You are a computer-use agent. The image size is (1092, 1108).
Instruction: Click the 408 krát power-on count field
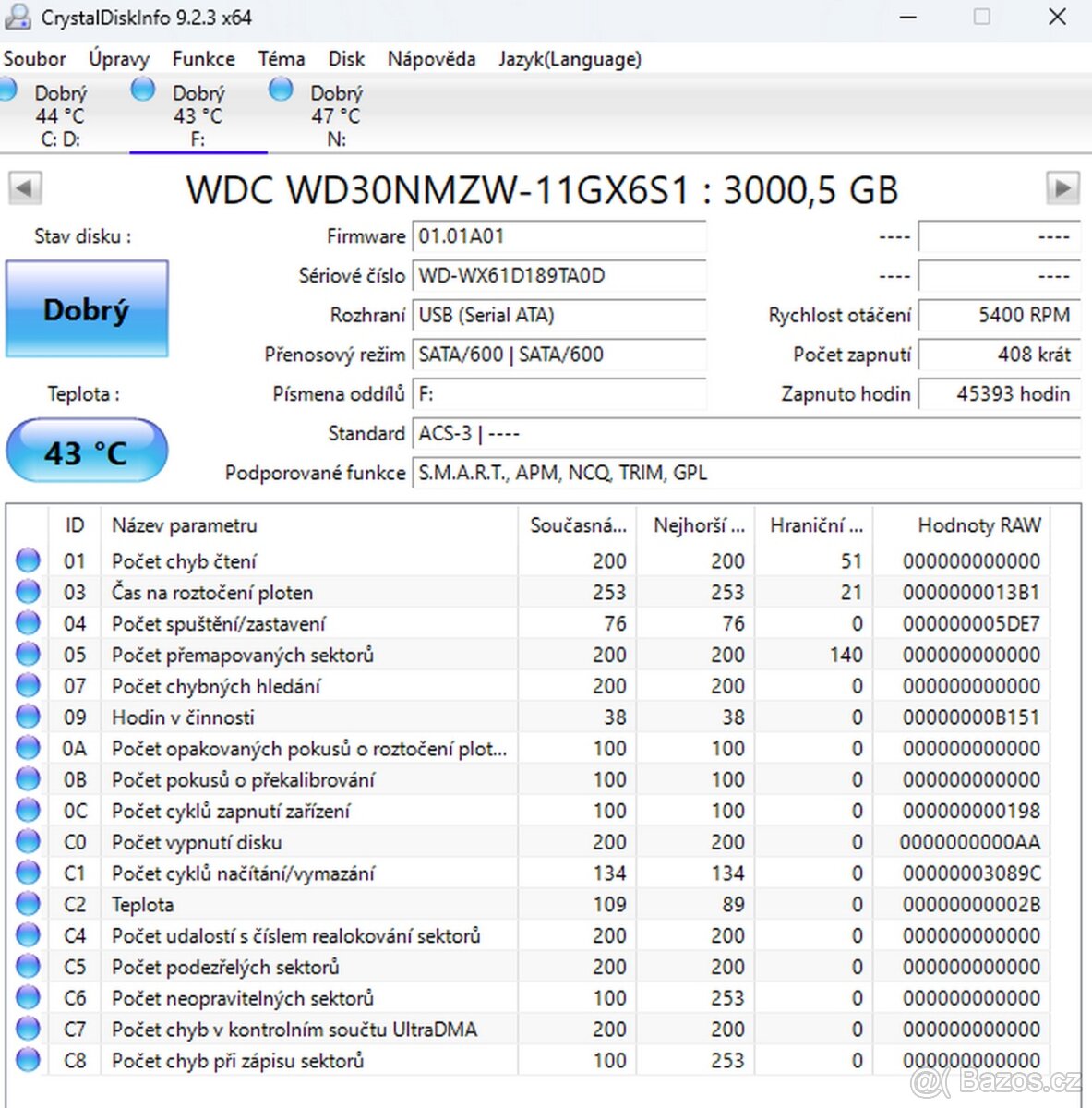click(x=1000, y=355)
